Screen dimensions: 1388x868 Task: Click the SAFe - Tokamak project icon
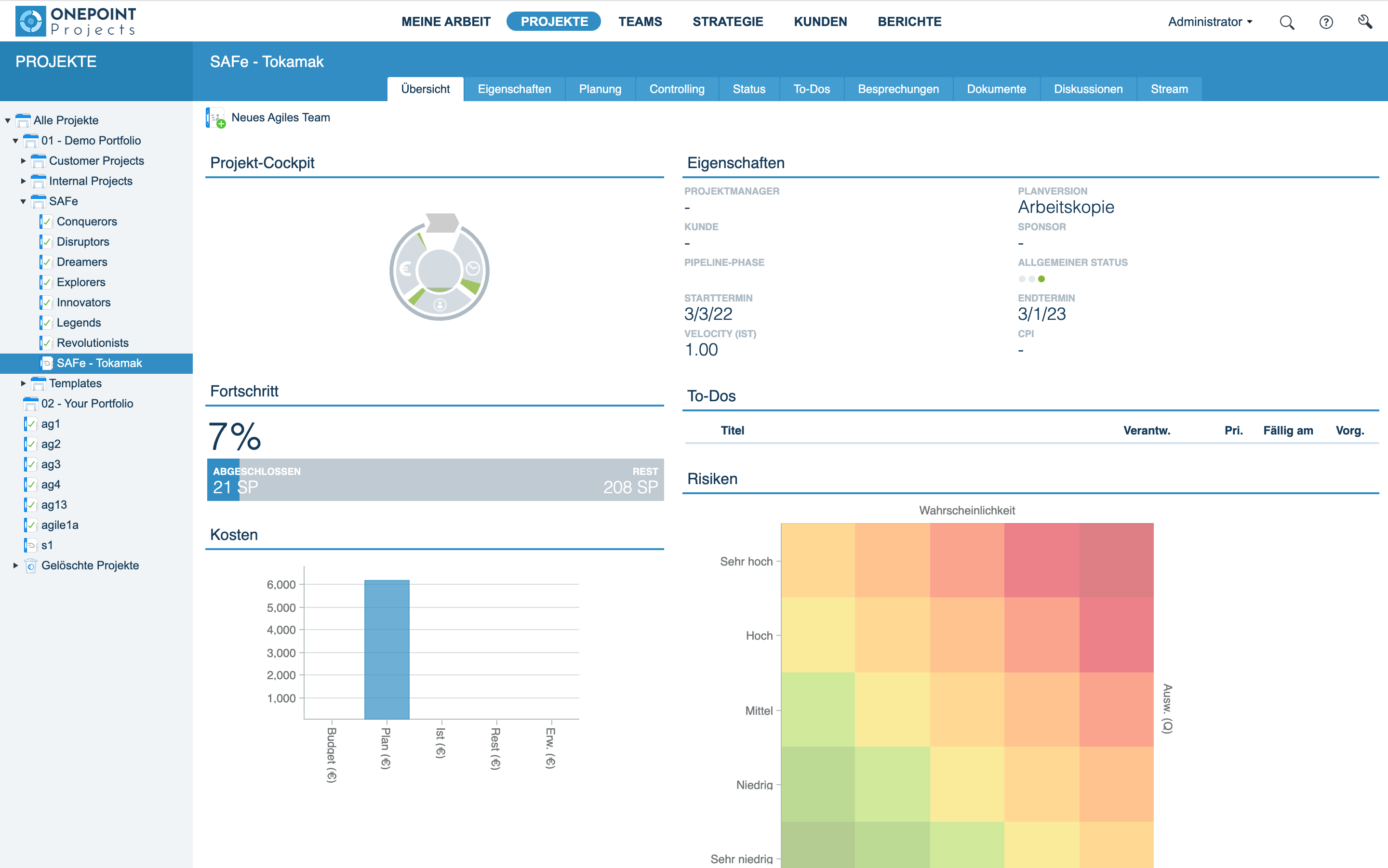(x=46, y=363)
